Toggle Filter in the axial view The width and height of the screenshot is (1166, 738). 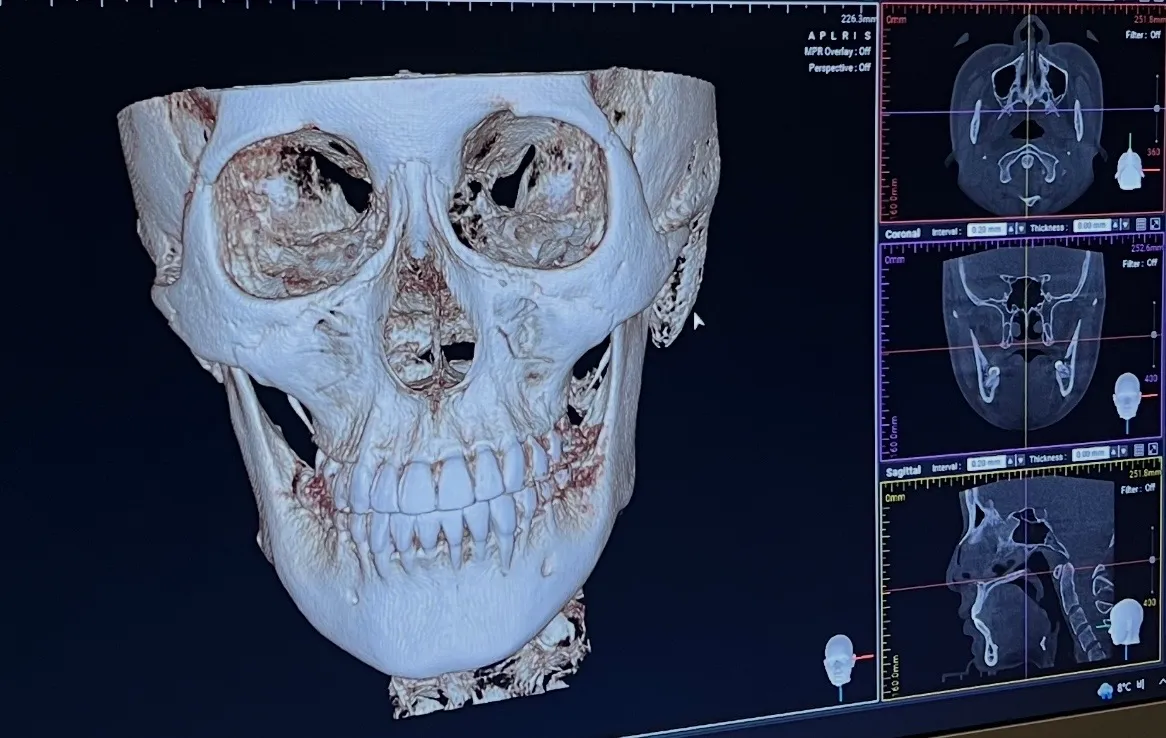[x=1143, y=35]
